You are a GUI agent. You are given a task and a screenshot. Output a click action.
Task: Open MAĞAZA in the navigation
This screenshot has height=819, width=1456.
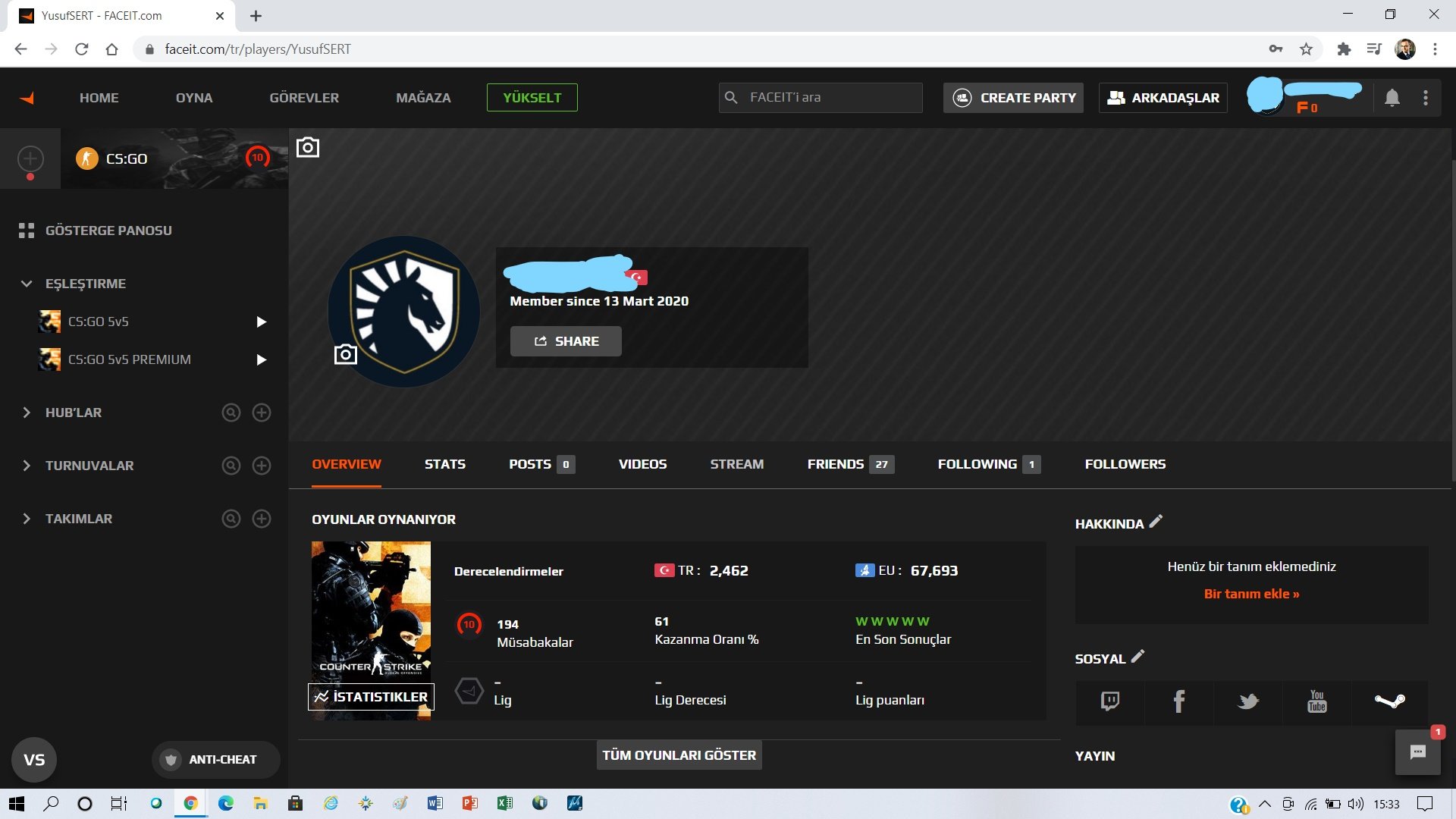[423, 98]
